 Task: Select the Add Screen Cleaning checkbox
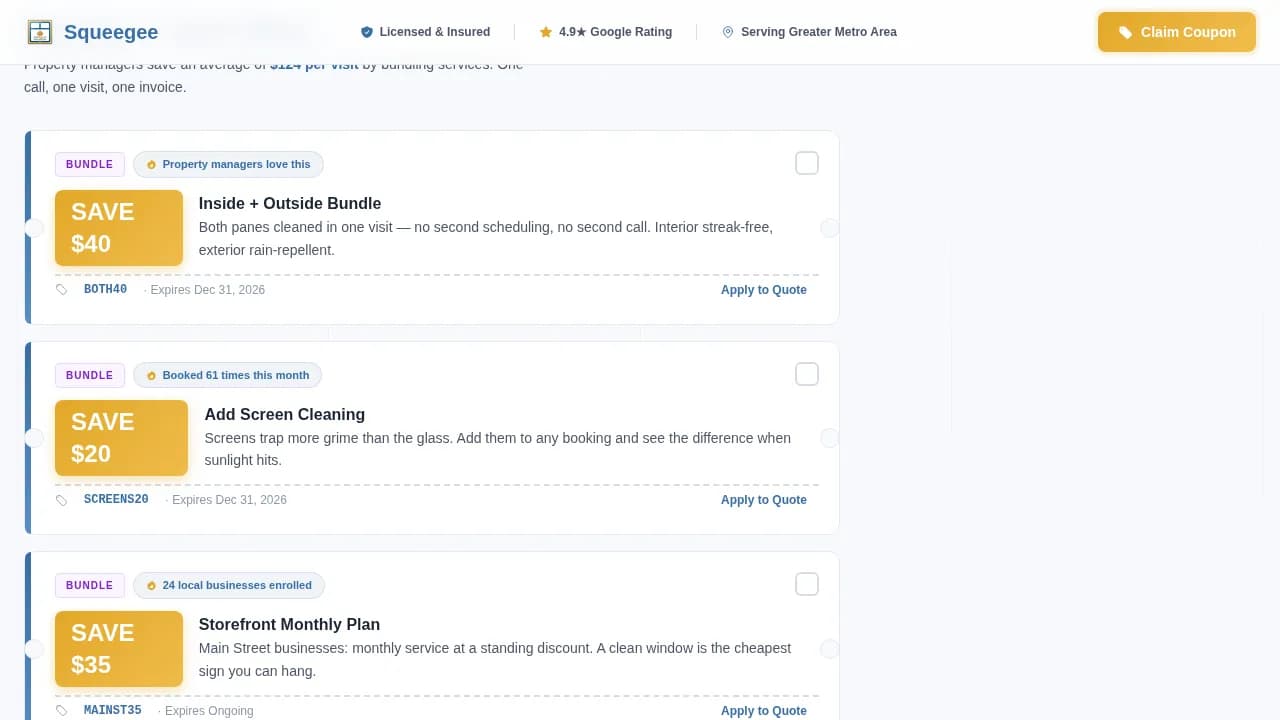[x=807, y=374]
